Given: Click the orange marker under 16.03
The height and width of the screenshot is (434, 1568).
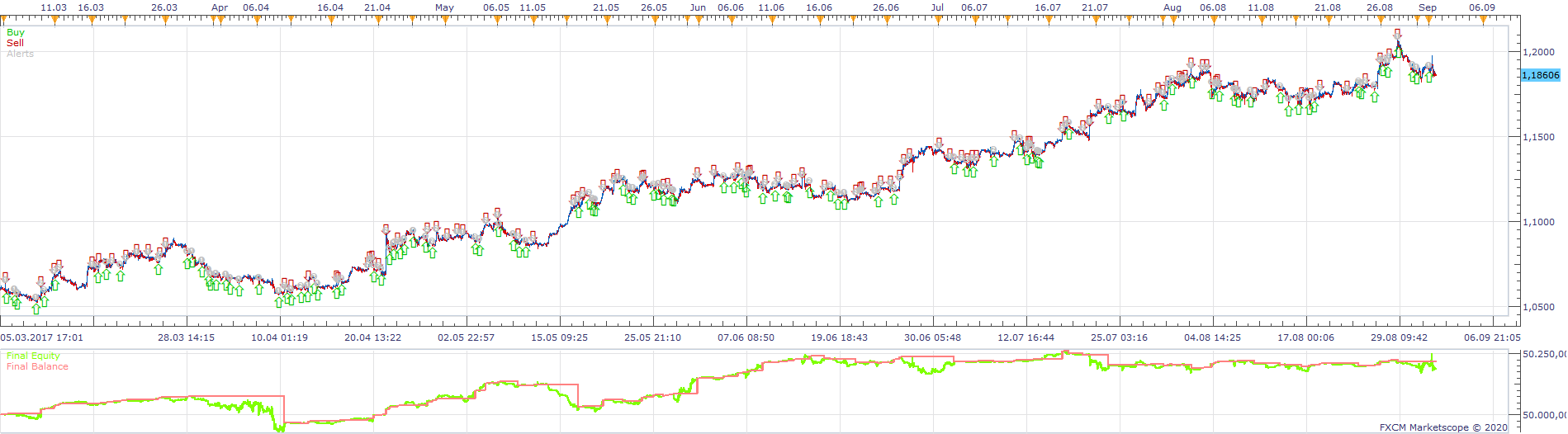Looking at the screenshot, I should pos(91,20).
